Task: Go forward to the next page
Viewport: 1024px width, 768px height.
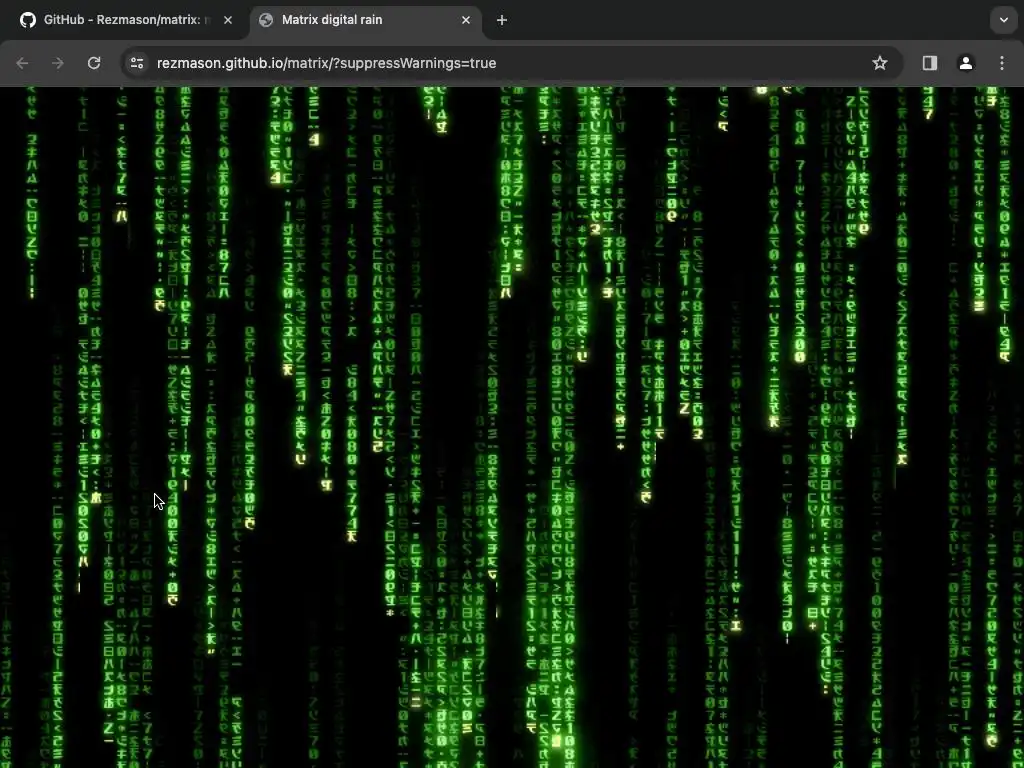Action: 58,63
